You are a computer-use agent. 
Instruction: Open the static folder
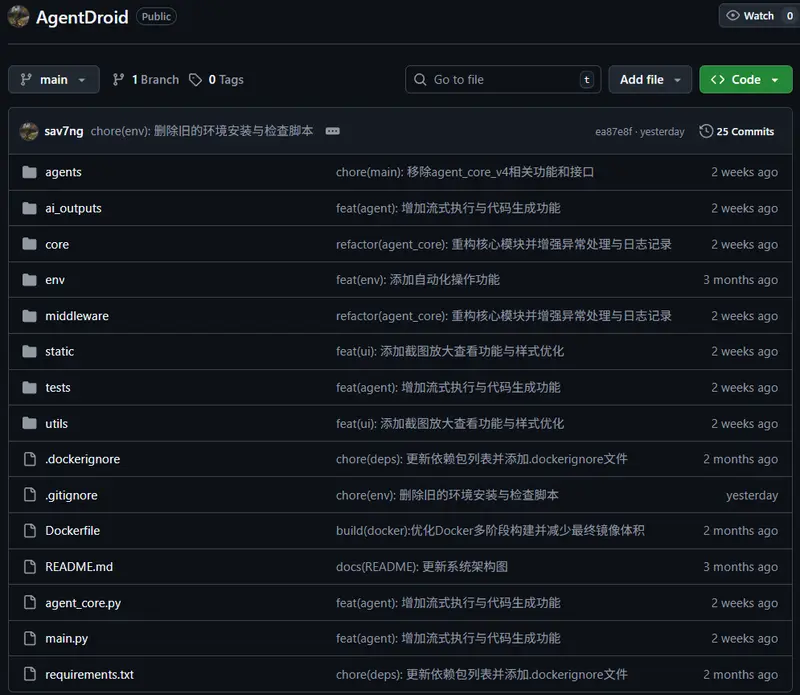(x=60, y=352)
